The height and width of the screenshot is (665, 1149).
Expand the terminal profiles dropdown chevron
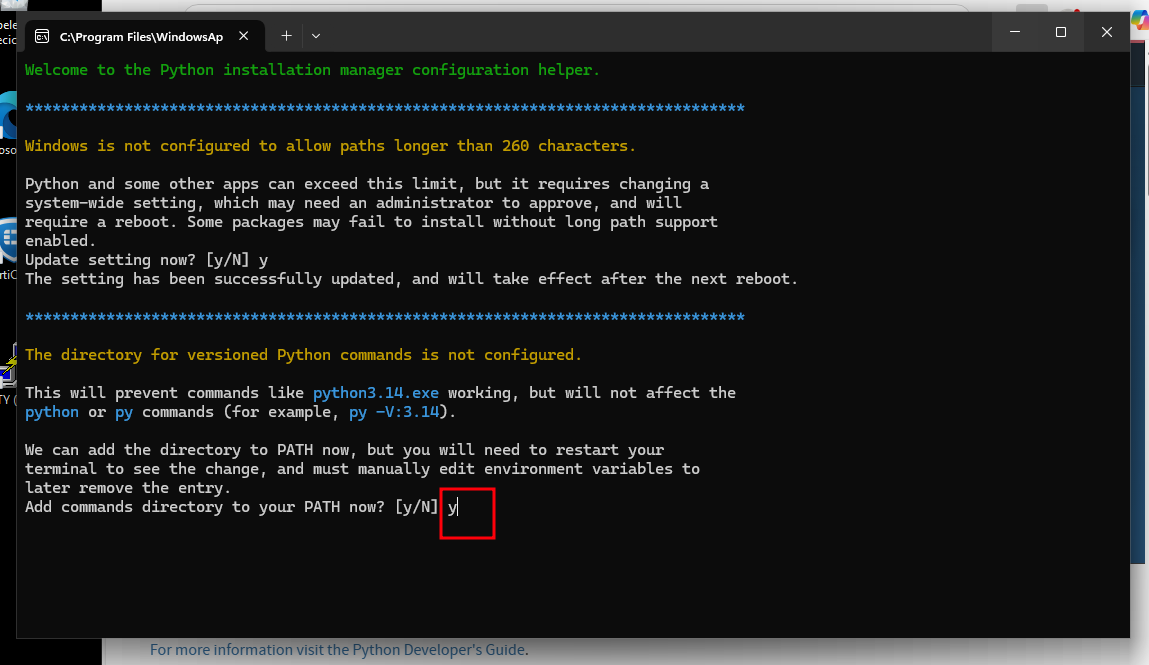click(x=316, y=36)
